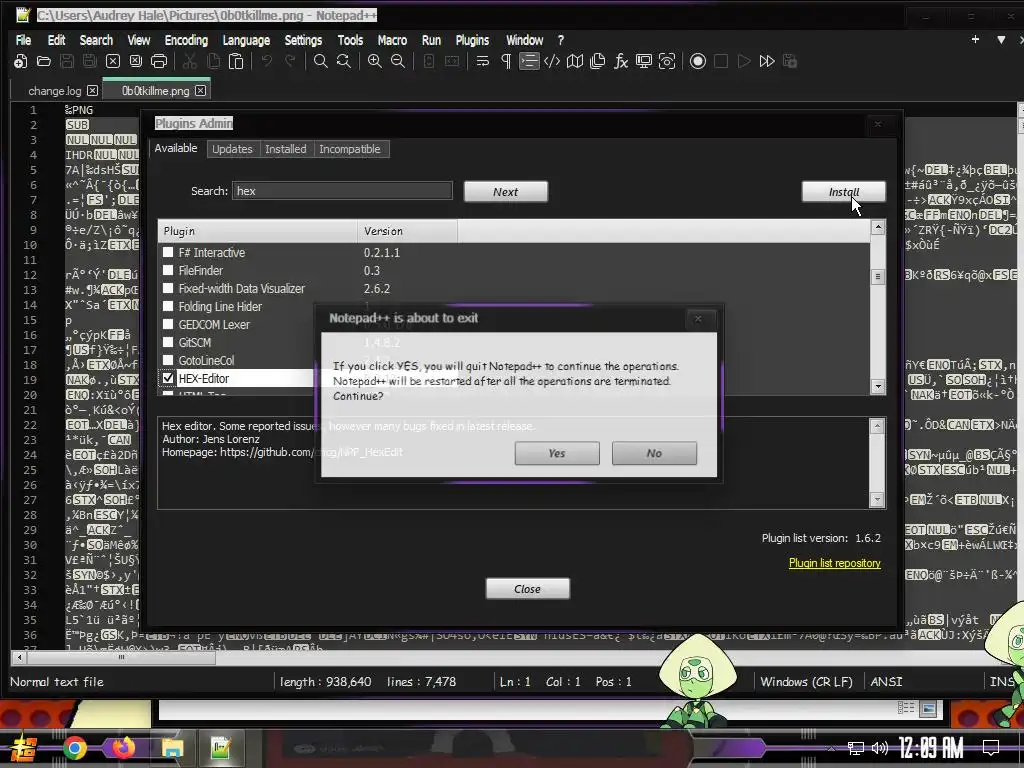This screenshot has height=768, width=1024.
Task: Uncheck the HEX-Editor plugin checkbox
Action: click(168, 378)
